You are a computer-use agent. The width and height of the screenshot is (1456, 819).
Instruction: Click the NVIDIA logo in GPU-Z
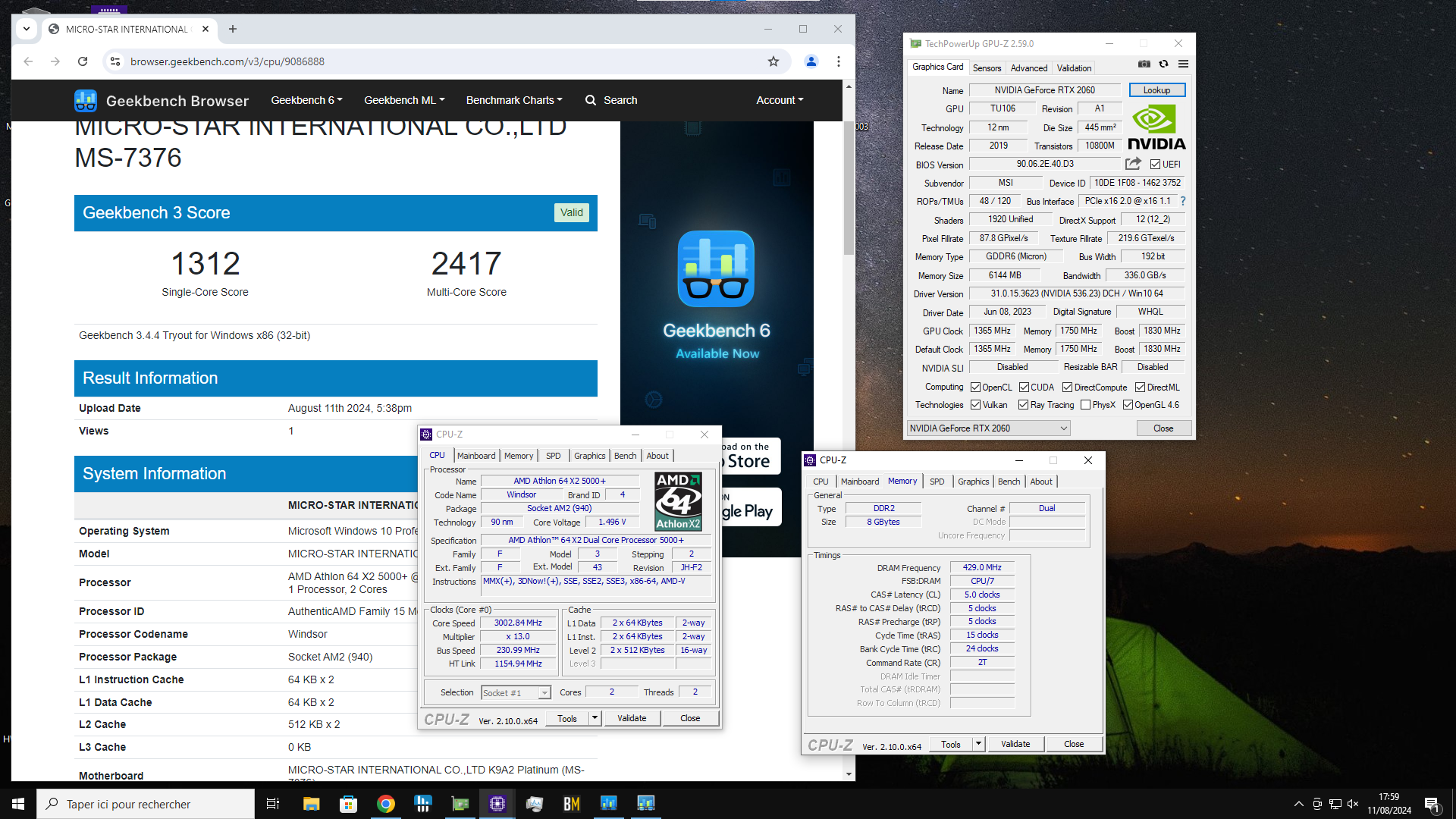[1156, 127]
